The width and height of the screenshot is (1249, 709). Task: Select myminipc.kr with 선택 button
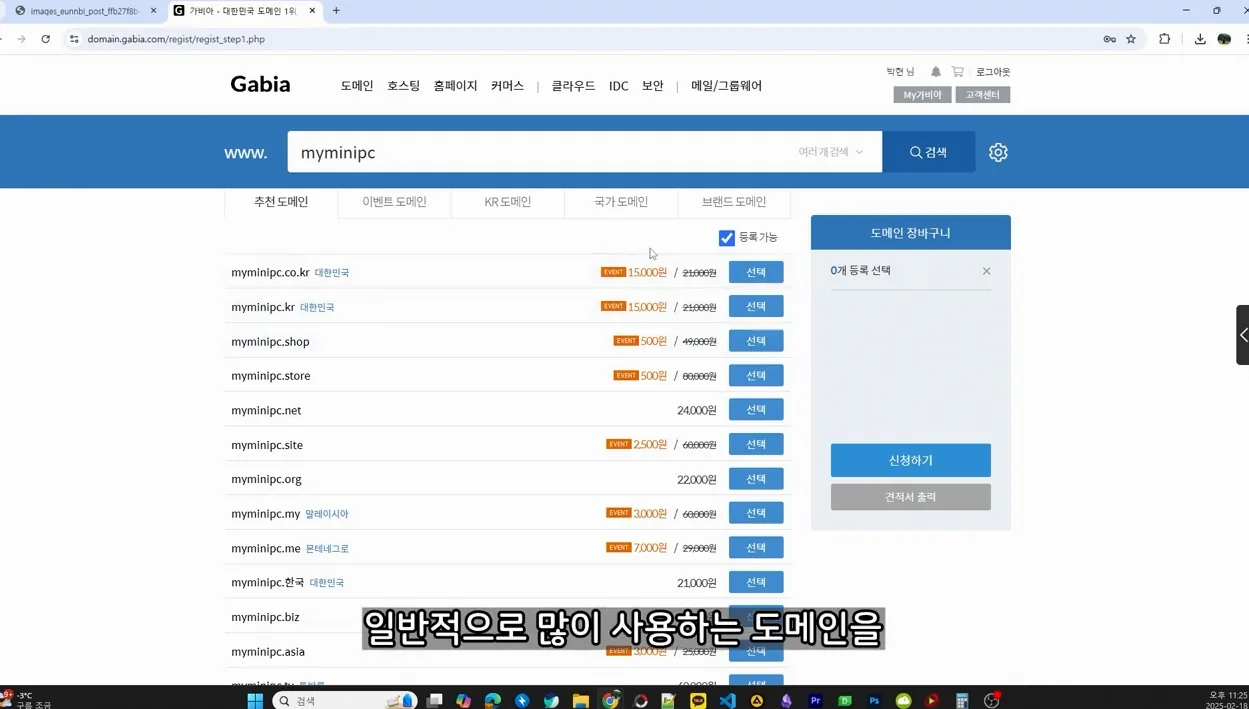[756, 306]
